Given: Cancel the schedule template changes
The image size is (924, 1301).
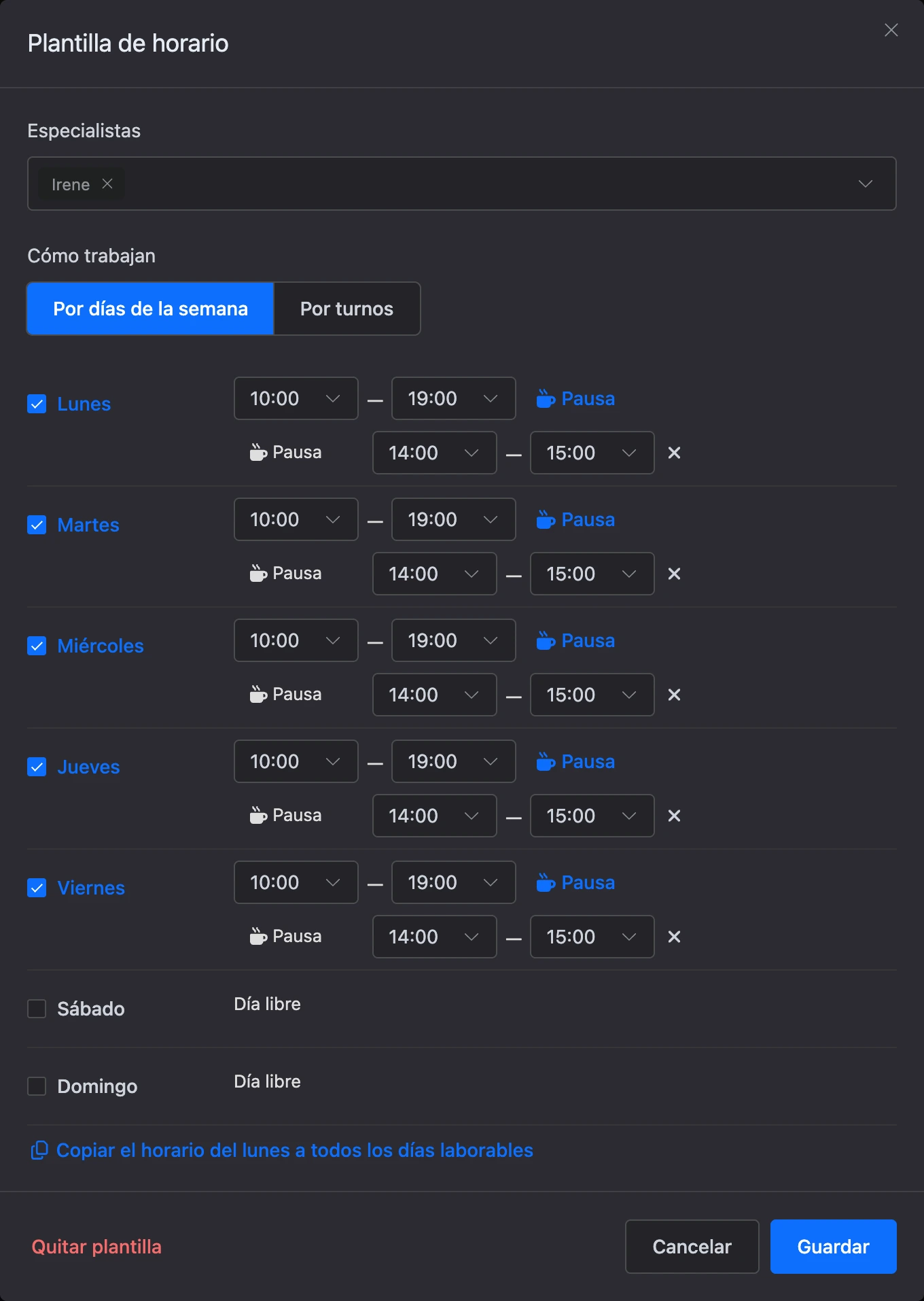Looking at the screenshot, I should coord(692,1247).
